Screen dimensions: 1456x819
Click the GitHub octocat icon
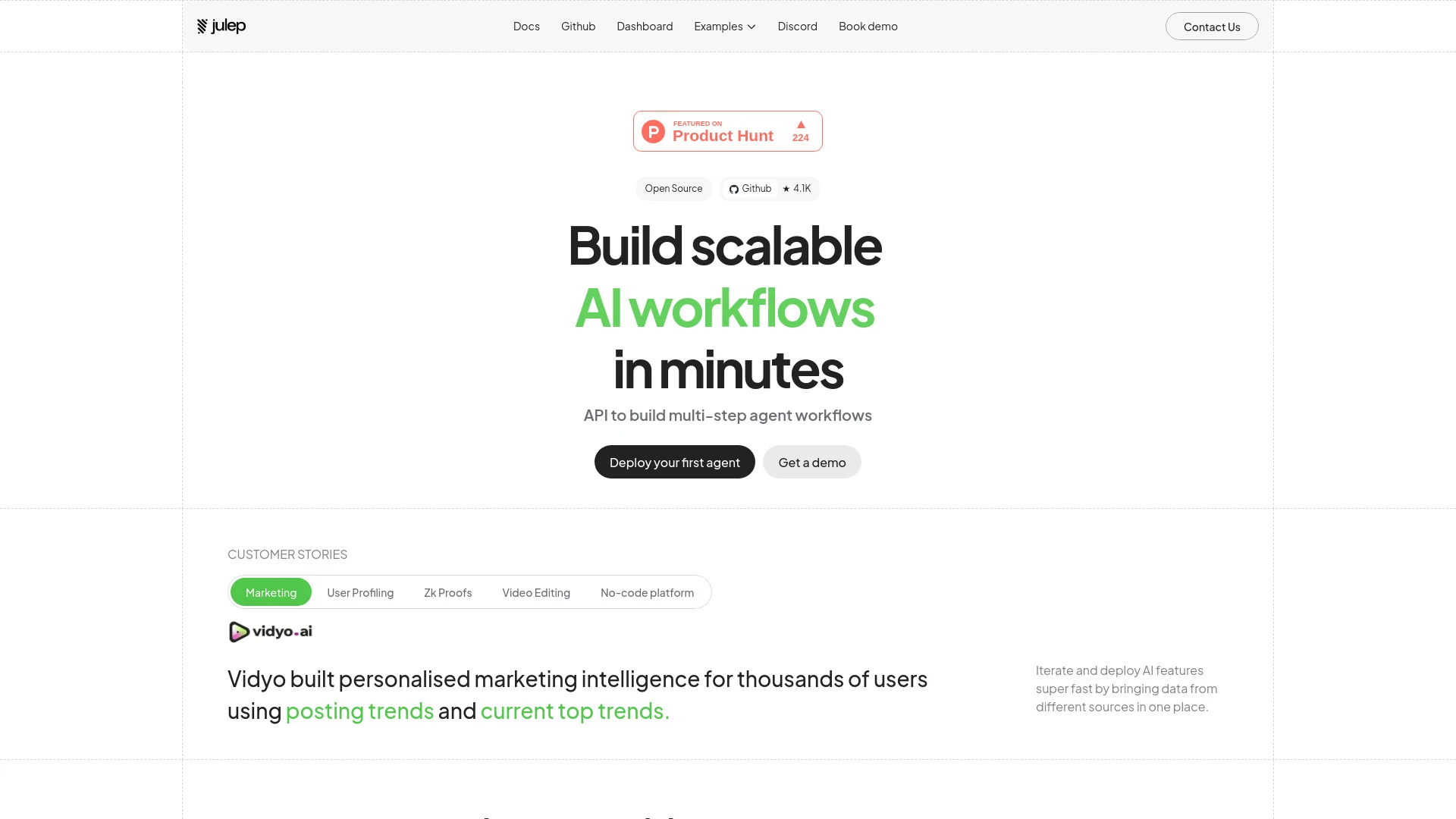coord(732,189)
